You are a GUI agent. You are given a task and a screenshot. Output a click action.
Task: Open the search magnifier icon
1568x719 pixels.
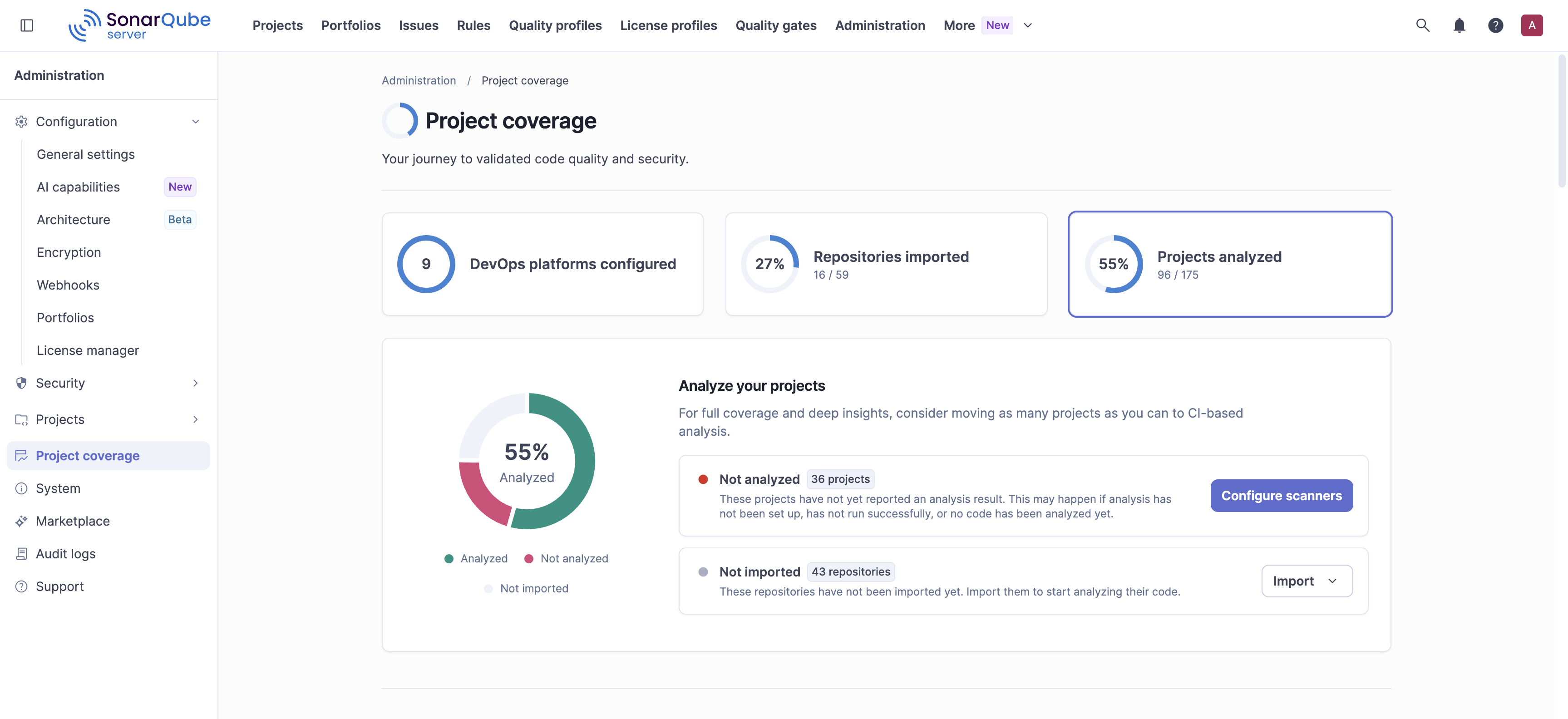pos(1423,25)
